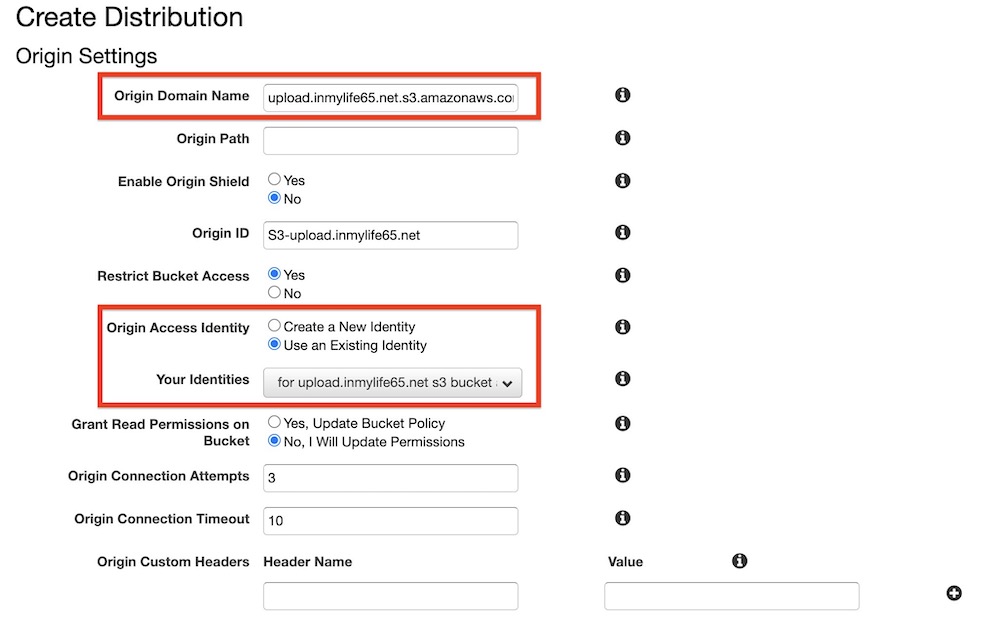The image size is (1000, 623).
Task: Choose Yes, Update Bucket Policy
Action: coord(274,421)
